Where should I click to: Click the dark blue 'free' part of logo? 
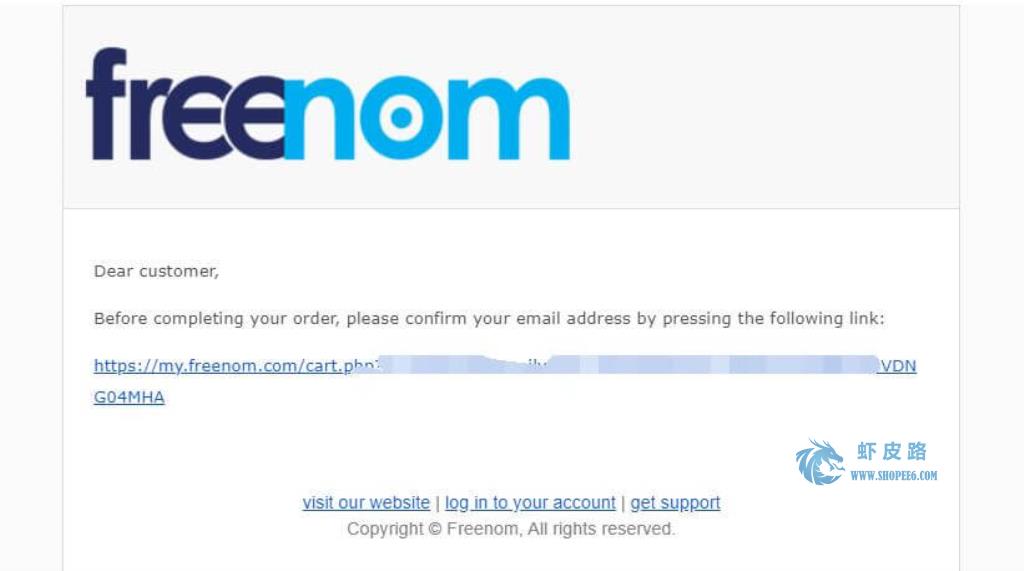click(185, 104)
